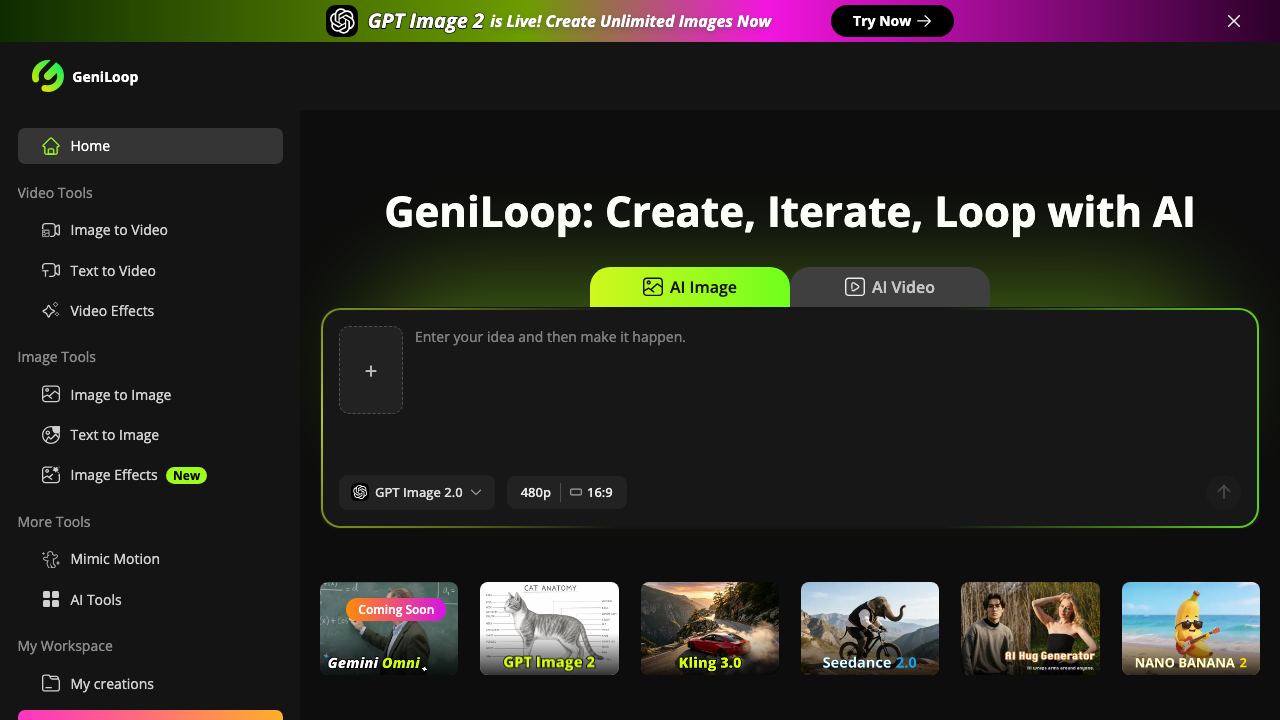The image size is (1280, 720).
Task: Click the Coming Soon badge on Gemini Omni
Action: click(x=396, y=609)
